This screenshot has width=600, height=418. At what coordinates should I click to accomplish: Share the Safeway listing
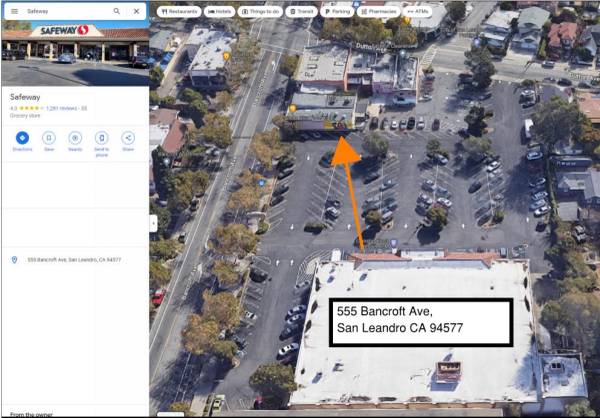128,141
